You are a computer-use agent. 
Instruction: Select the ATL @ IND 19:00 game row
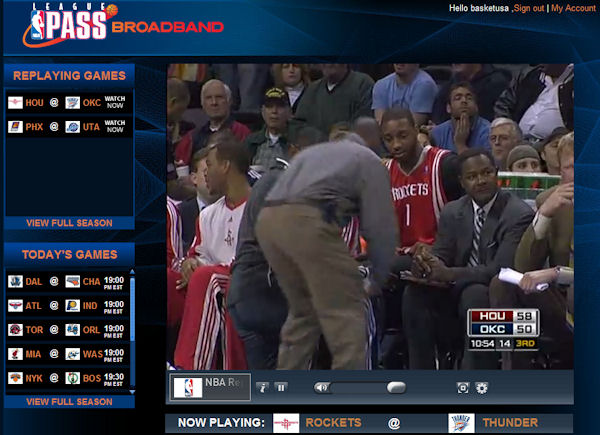pos(68,306)
